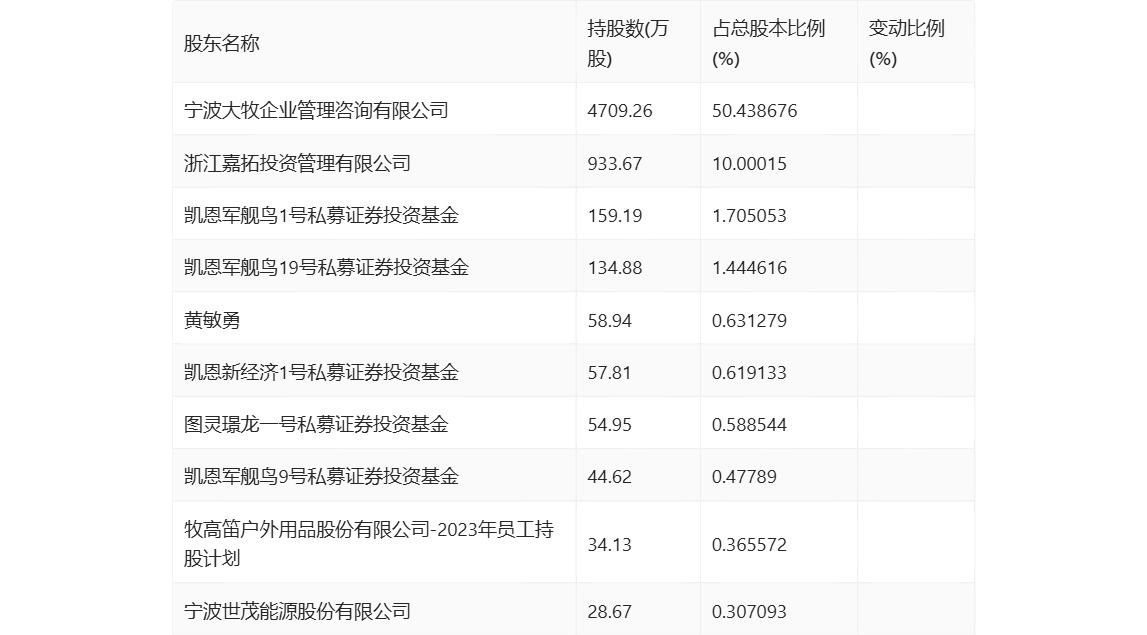The image size is (1147, 635).
Task: Click percentage value 10.00015
Action: pos(749,164)
